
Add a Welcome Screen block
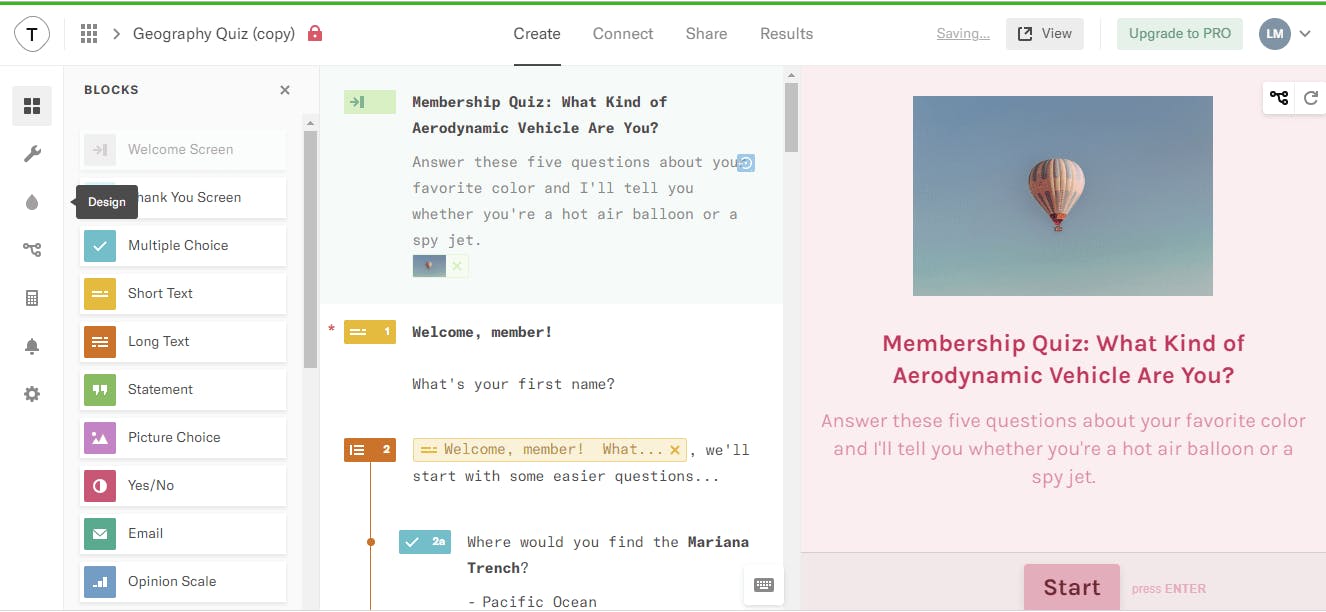coord(183,150)
